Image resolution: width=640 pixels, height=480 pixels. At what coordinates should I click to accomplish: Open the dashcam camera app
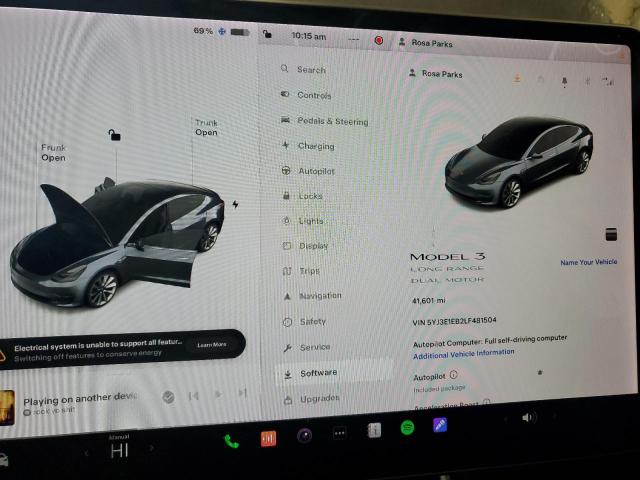(304, 436)
